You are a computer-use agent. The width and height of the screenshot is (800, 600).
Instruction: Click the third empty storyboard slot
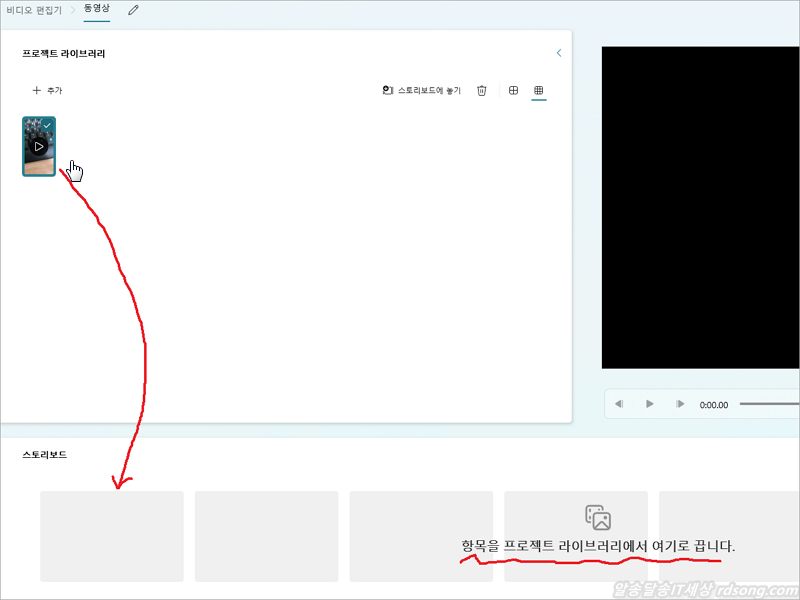click(421, 536)
